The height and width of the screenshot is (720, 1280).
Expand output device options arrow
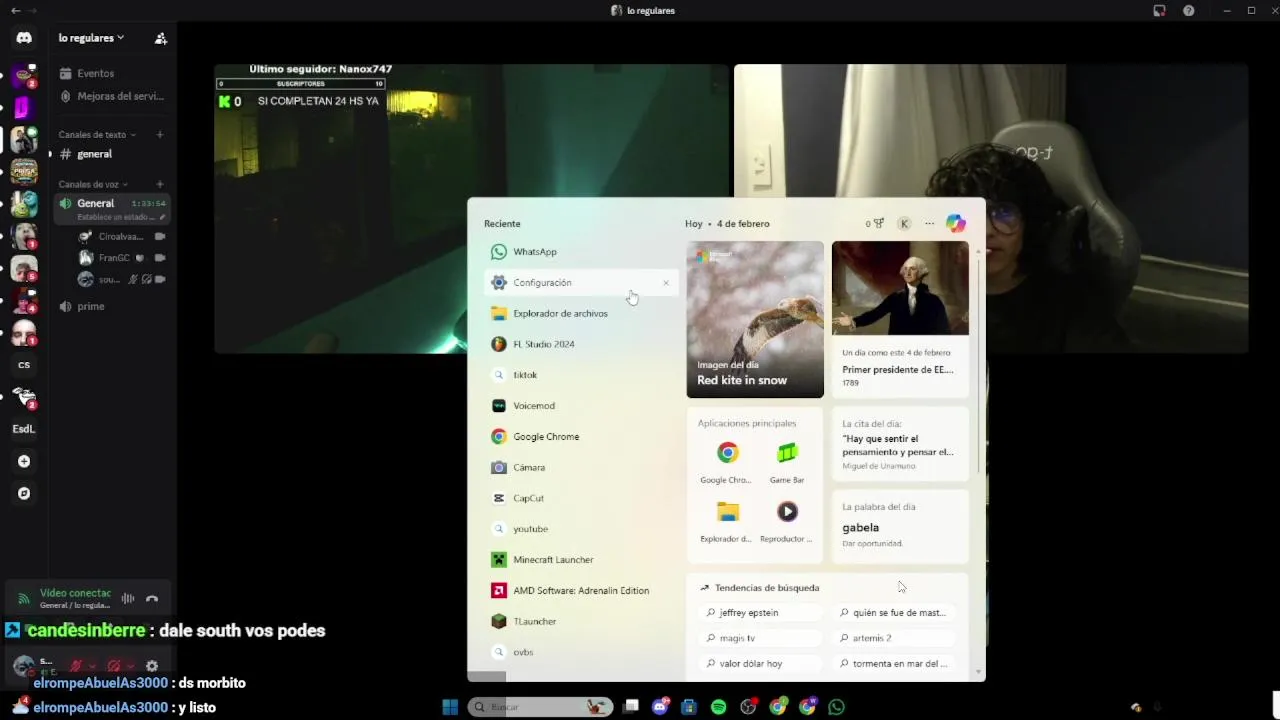click(x=130, y=666)
